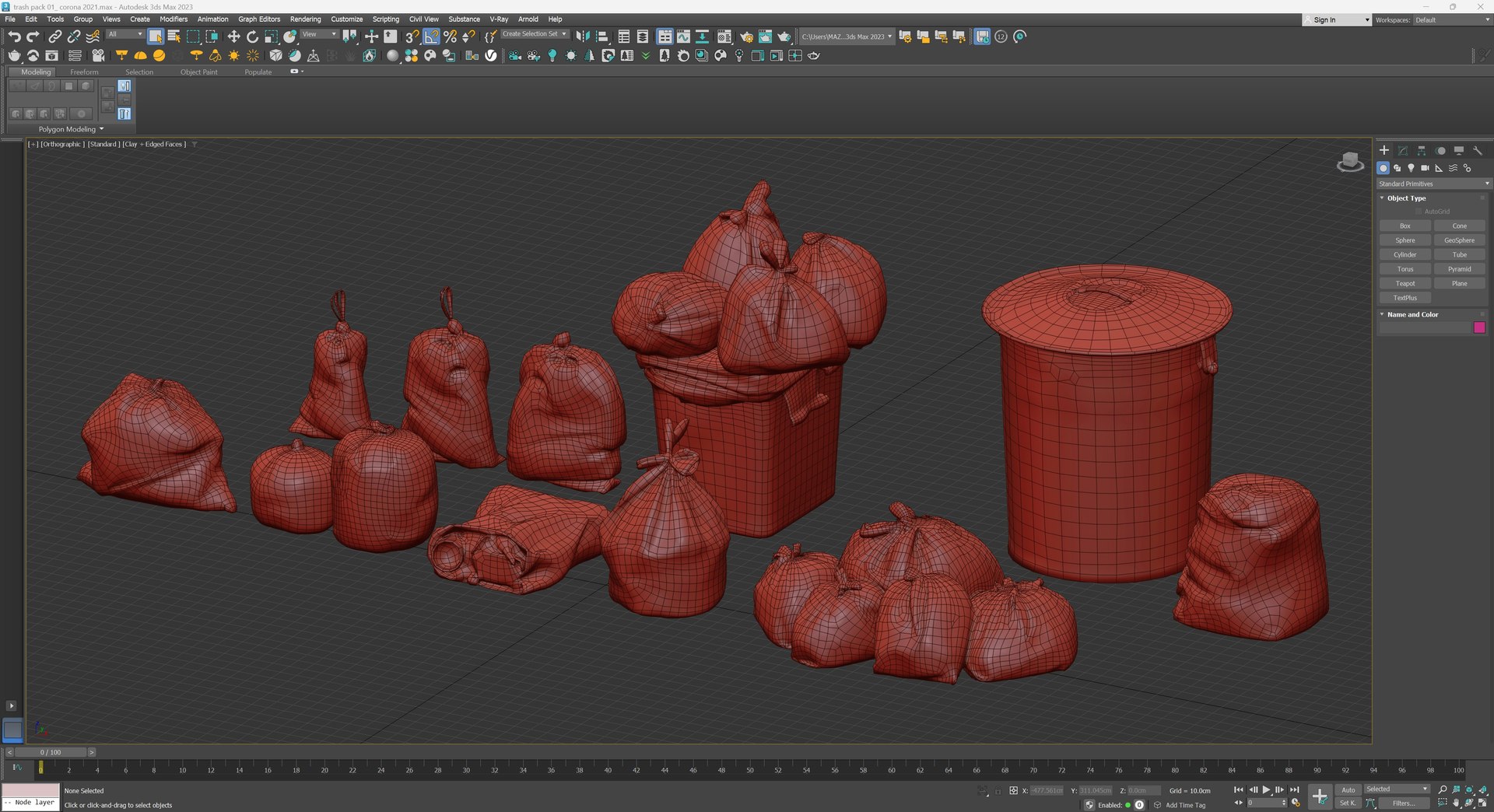Select the Select and Link chain icon

click(x=54, y=37)
